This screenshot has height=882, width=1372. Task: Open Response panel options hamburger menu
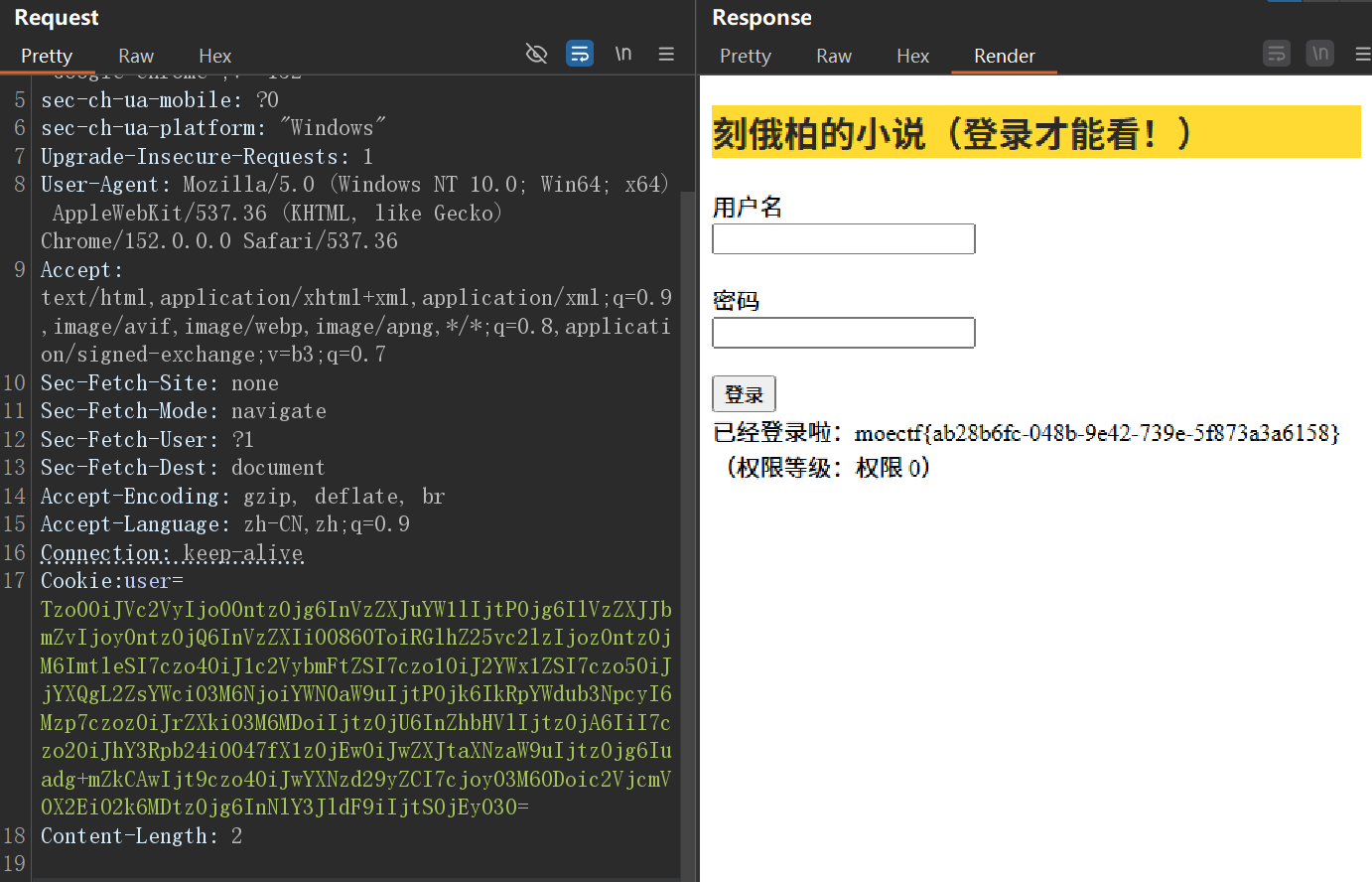1363,54
